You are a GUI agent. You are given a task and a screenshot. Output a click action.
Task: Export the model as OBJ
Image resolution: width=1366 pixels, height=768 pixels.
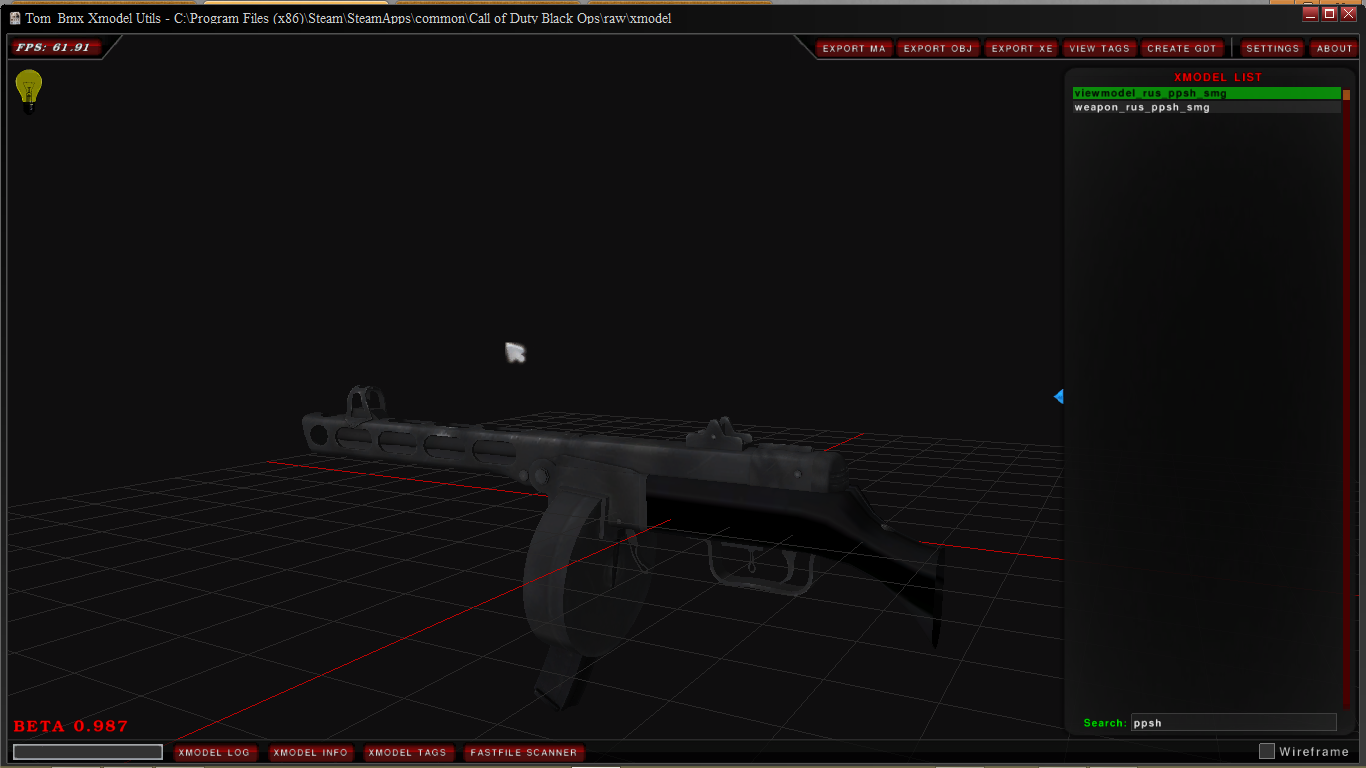pyautogui.click(x=938, y=48)
